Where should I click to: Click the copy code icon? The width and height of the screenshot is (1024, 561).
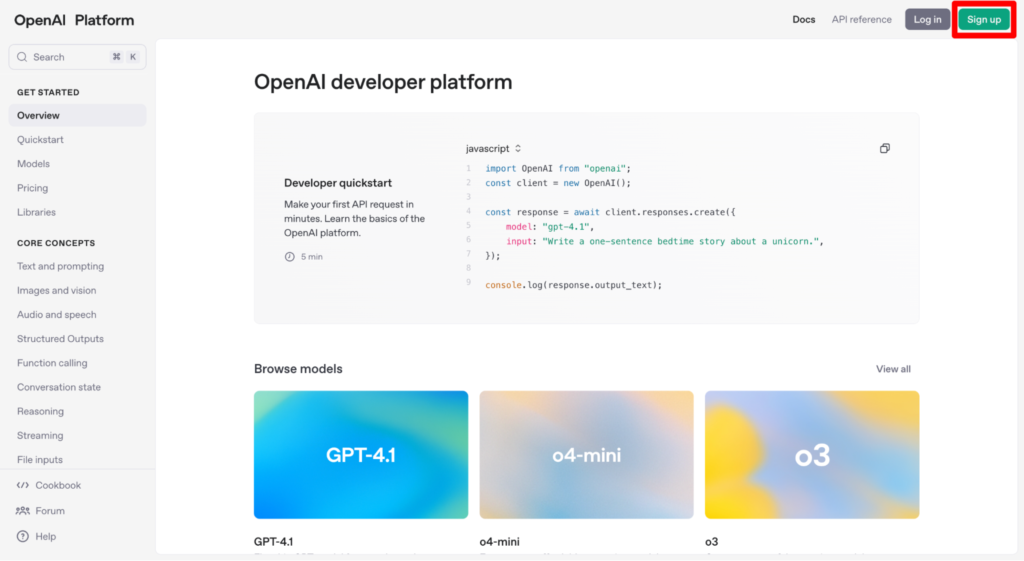(885, 149)
